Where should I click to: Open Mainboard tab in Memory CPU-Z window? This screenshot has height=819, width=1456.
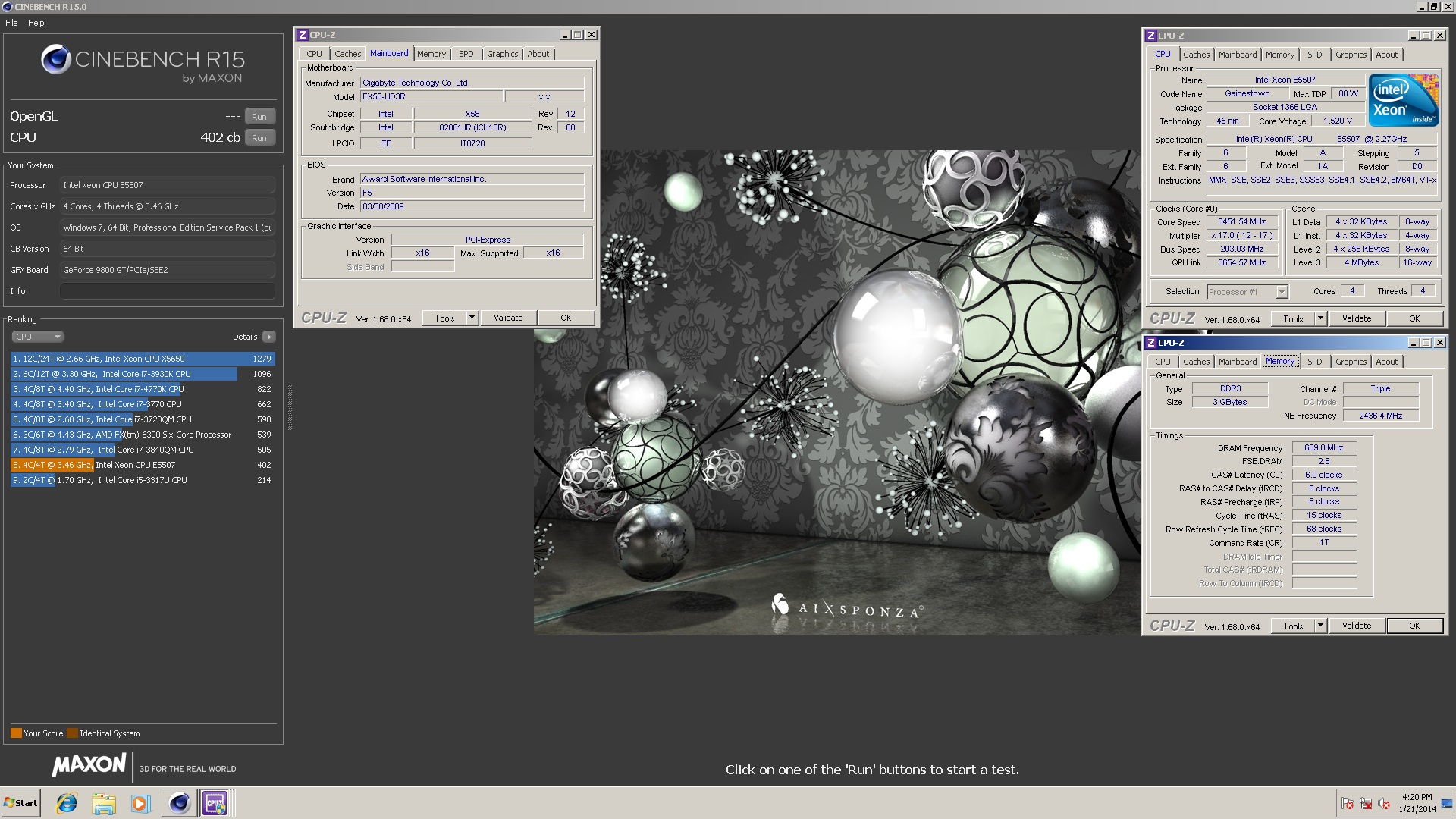[x=1238, y=362]
